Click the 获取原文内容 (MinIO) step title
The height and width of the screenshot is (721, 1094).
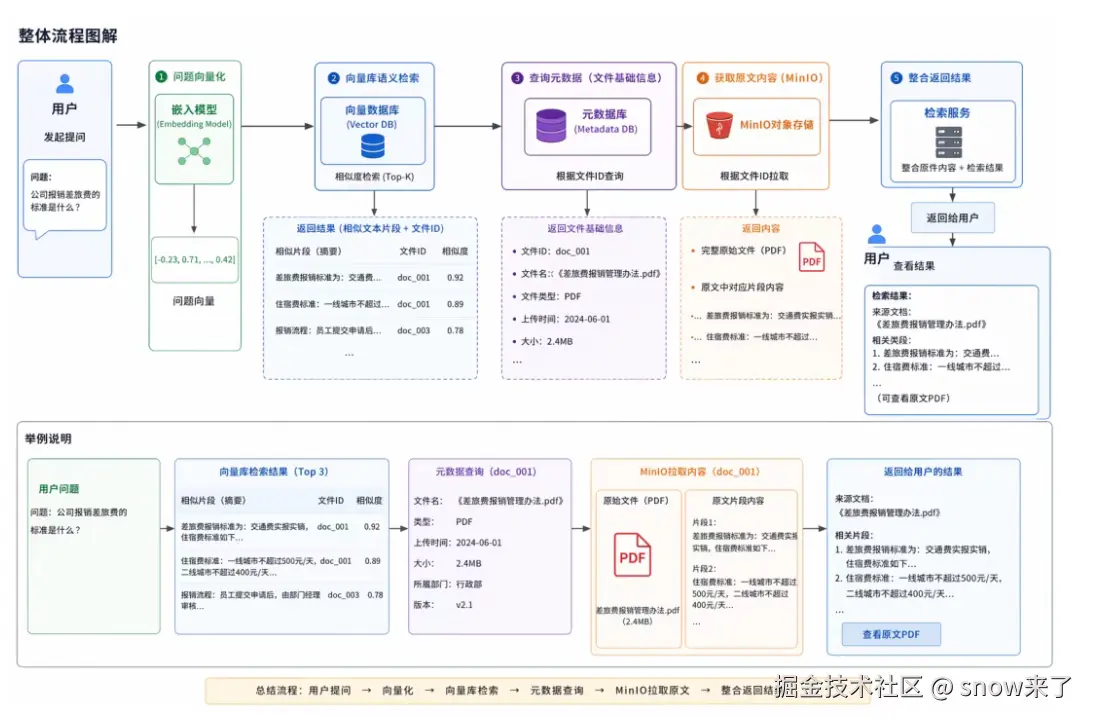[x=769, y=77]
